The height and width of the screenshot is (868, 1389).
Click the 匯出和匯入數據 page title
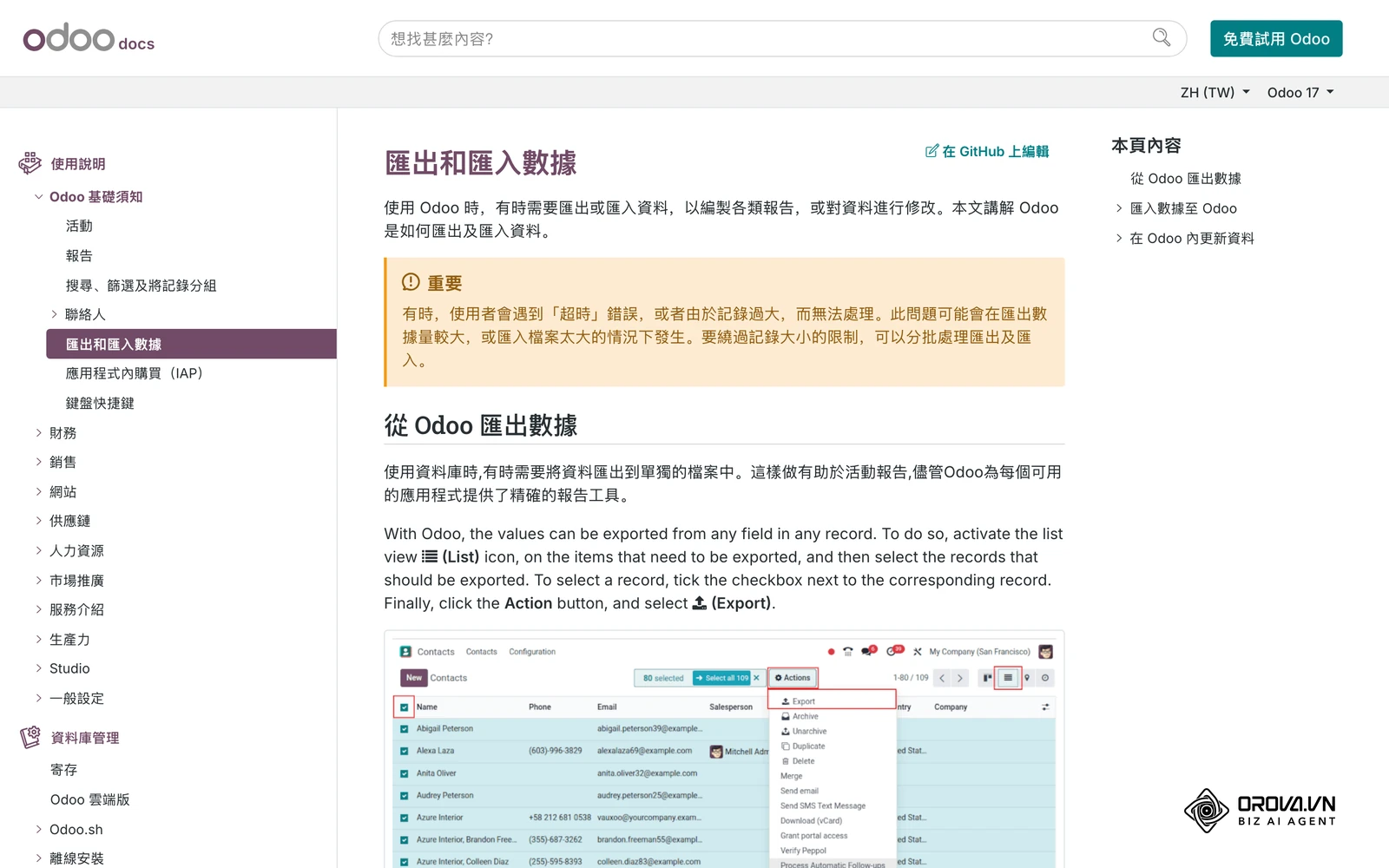click(481, 162)
